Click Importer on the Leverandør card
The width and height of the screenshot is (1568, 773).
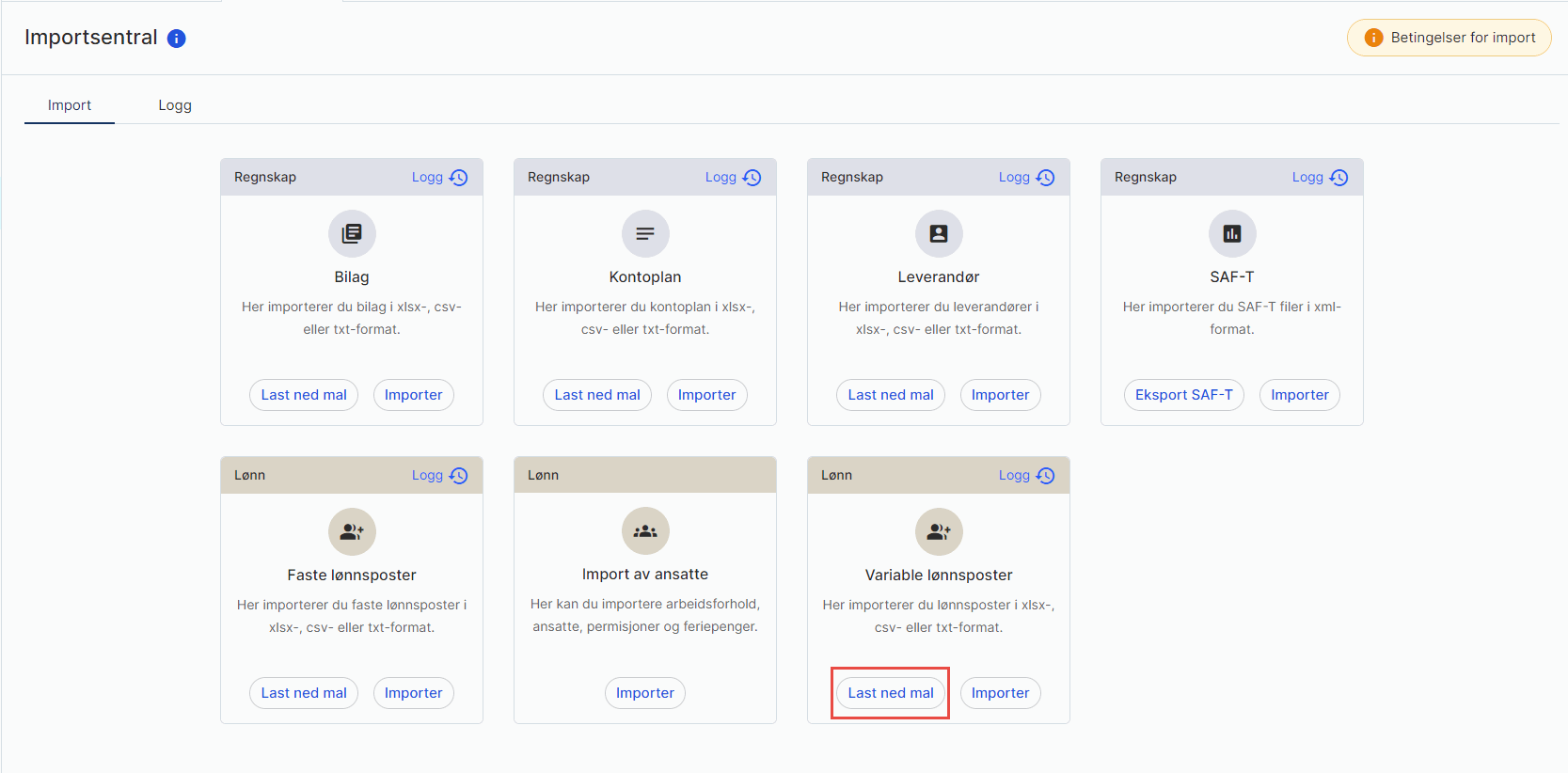1000,395
